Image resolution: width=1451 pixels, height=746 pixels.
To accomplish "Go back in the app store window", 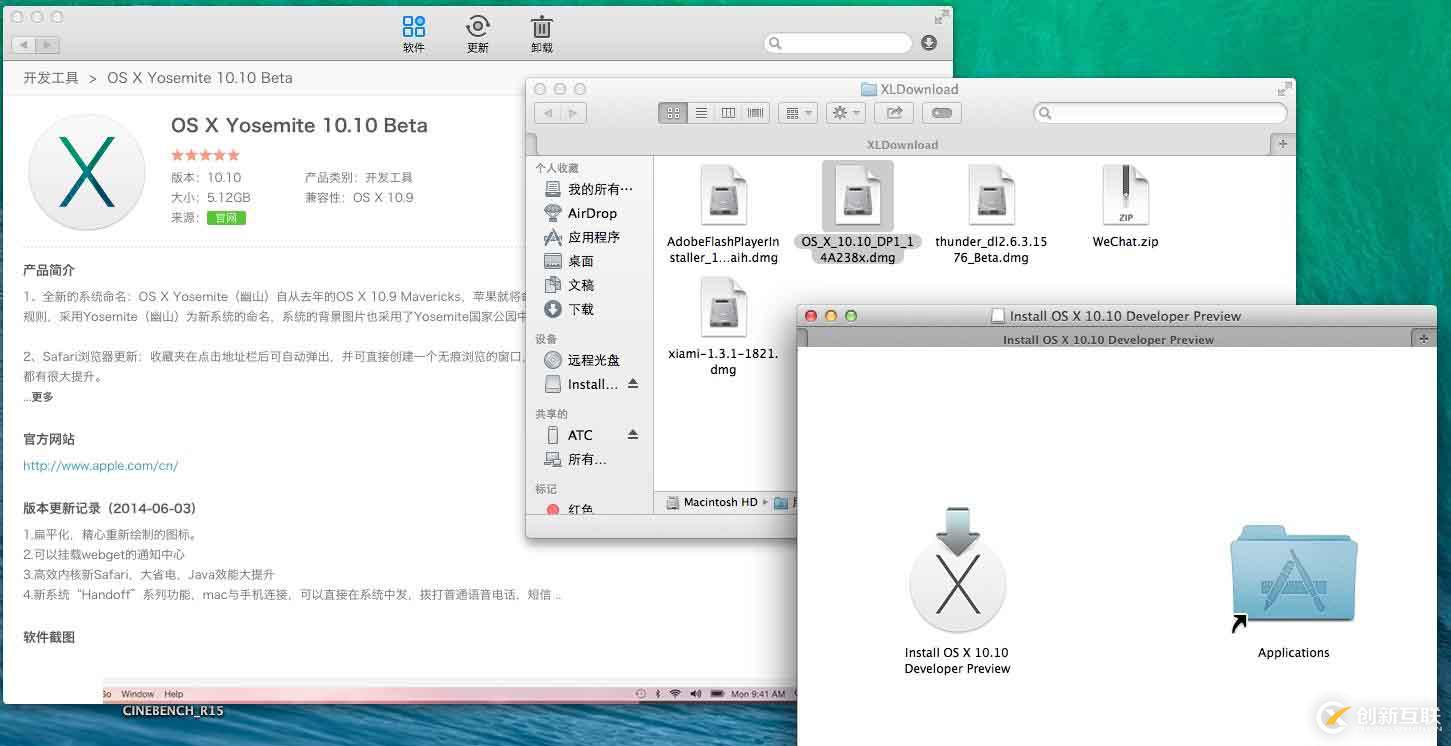I will tap(23, 45).
